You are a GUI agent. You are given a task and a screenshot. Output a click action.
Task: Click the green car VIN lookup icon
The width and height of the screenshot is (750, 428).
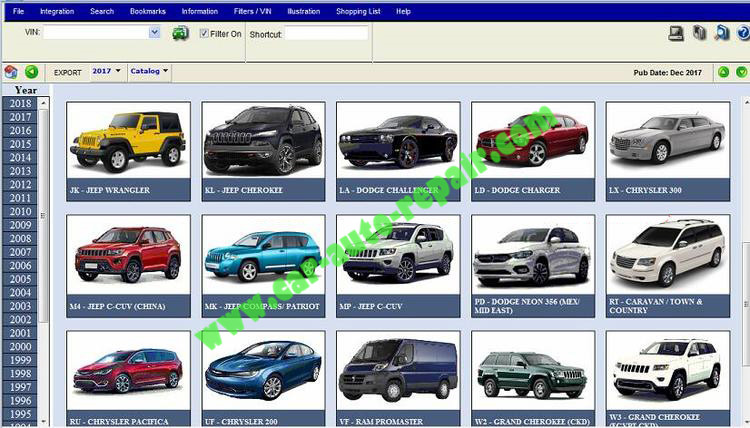pos(180,33)
